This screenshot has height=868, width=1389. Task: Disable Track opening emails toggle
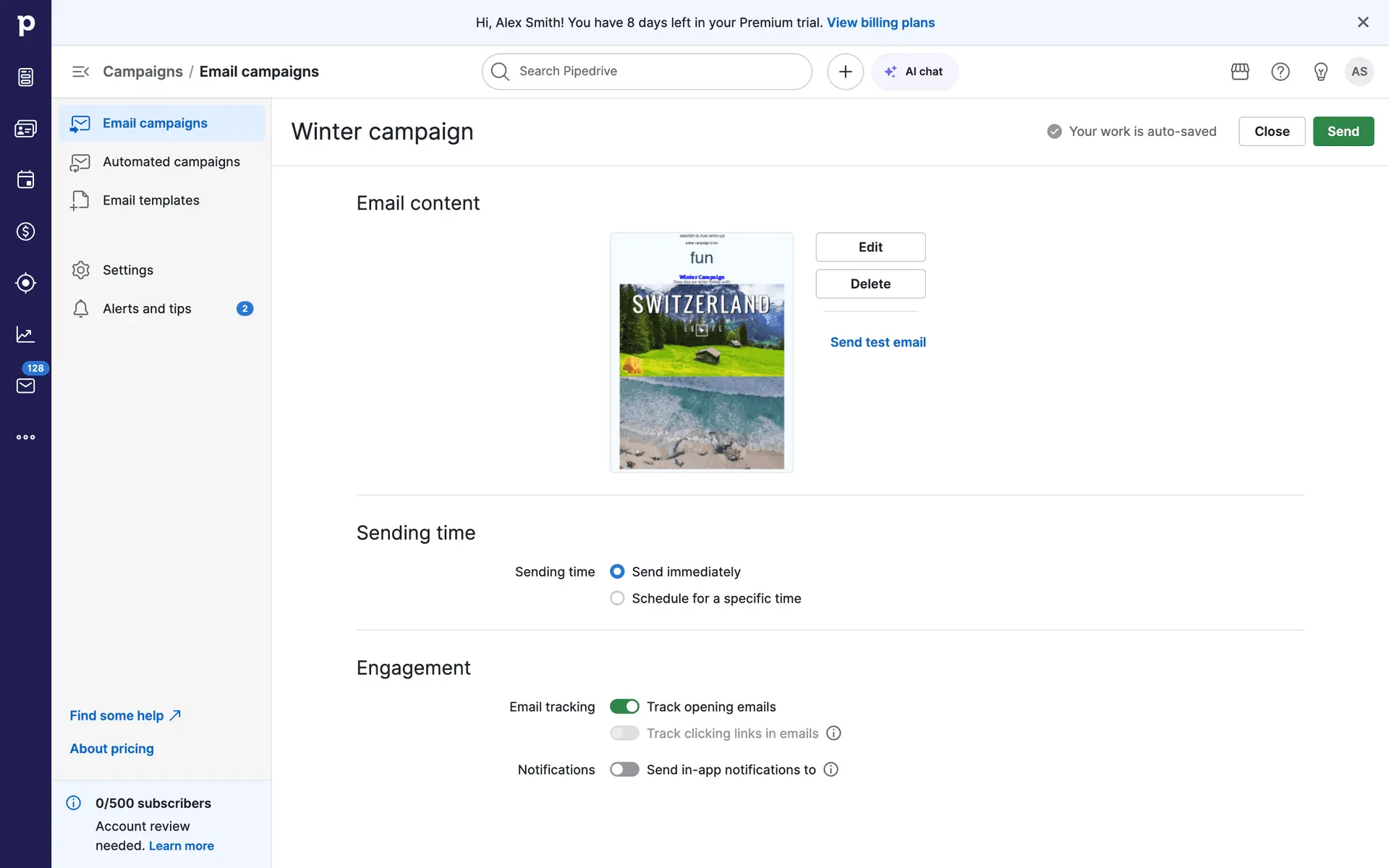click(x=624, y=707)
